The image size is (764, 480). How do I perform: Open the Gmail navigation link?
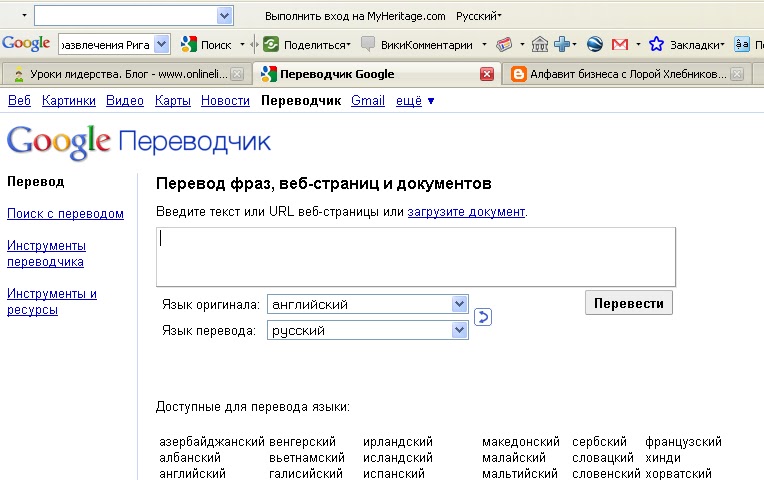(368, 101)
